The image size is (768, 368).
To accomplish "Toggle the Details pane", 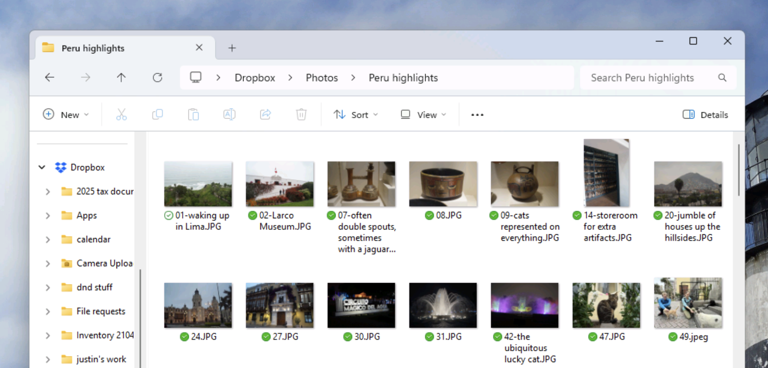I will coord(705,115).
